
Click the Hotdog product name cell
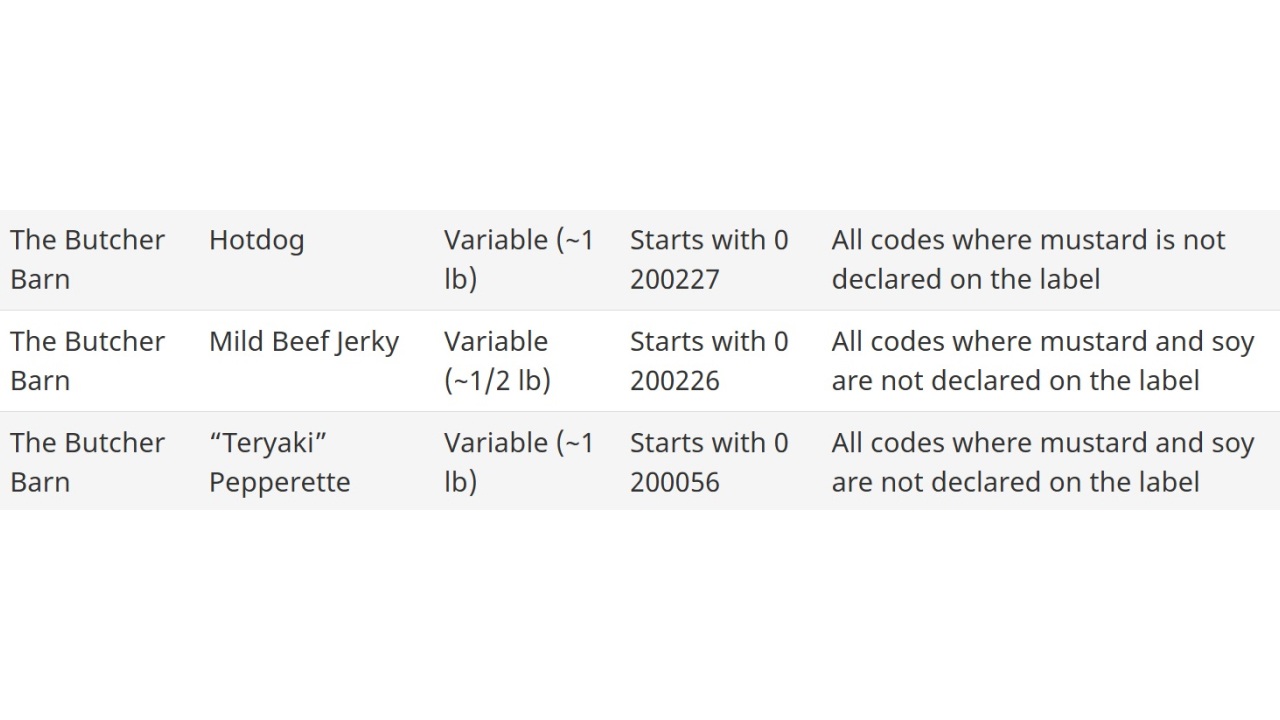coord(256,241)
